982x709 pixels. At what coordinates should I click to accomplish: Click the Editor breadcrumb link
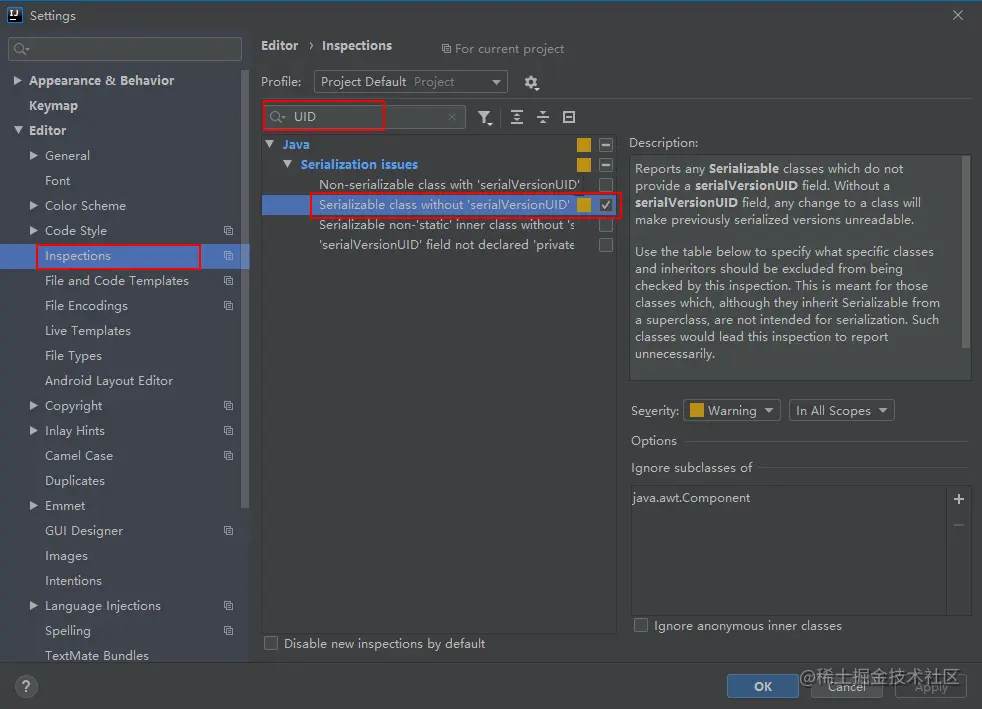(279, 46)
